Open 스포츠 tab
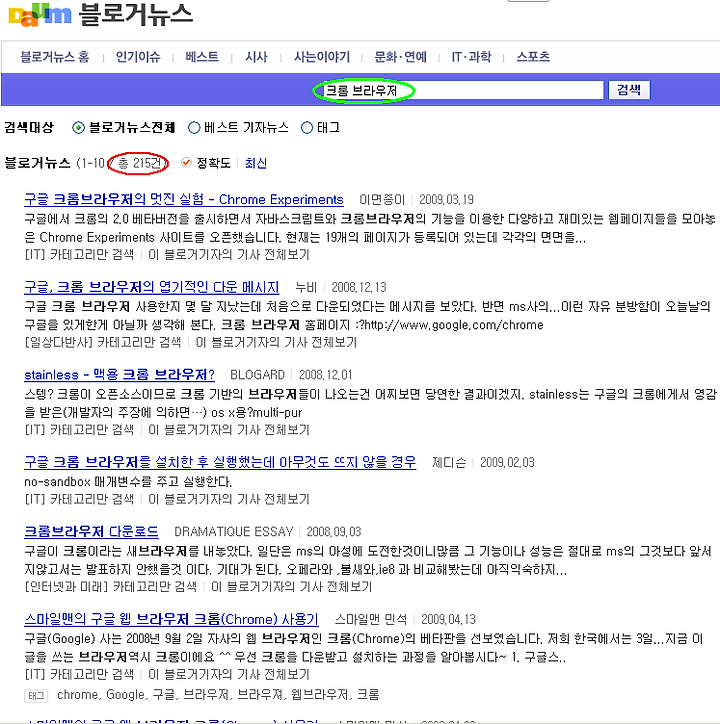 click(x=533, y=57)
